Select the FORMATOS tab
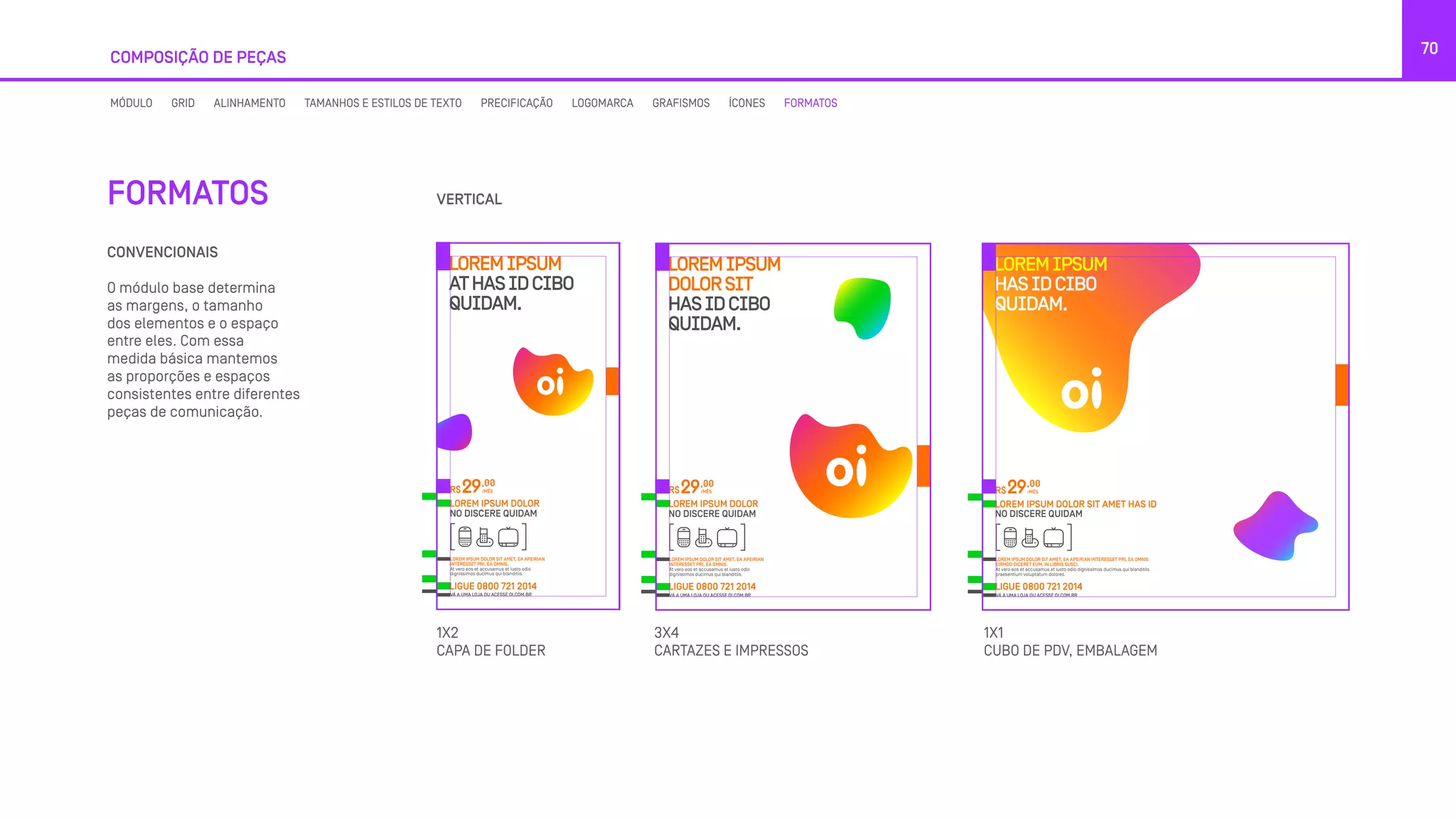This screenshot has width=1456, height=819. (x=810, y=103)
